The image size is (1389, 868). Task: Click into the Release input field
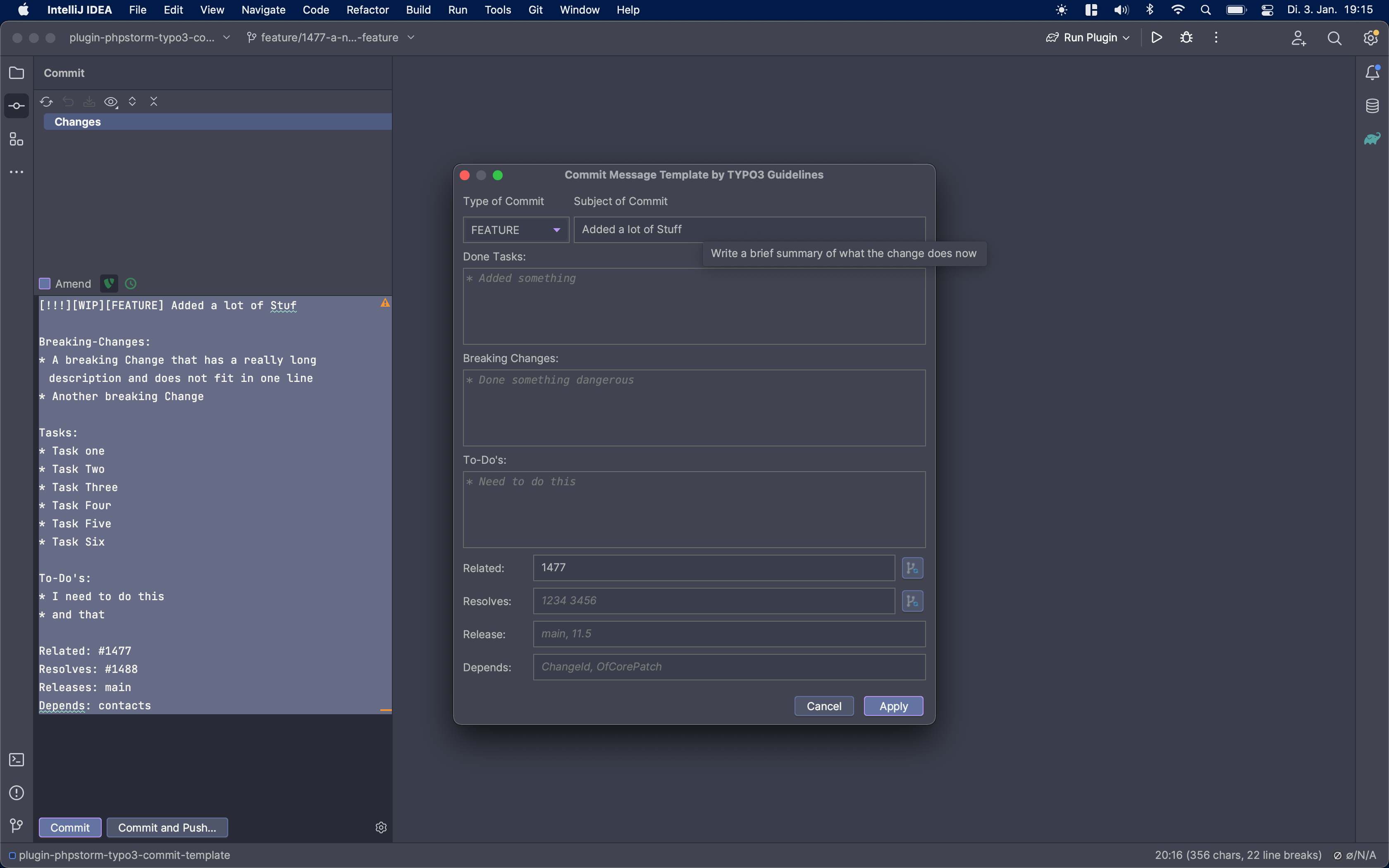(x=729, y=634)
